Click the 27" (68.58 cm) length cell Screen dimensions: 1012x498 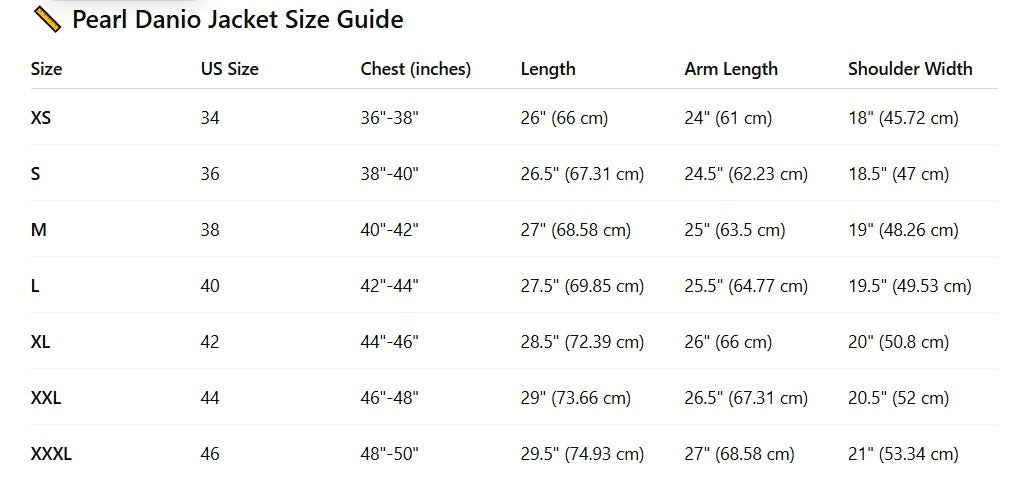(575, 230)
